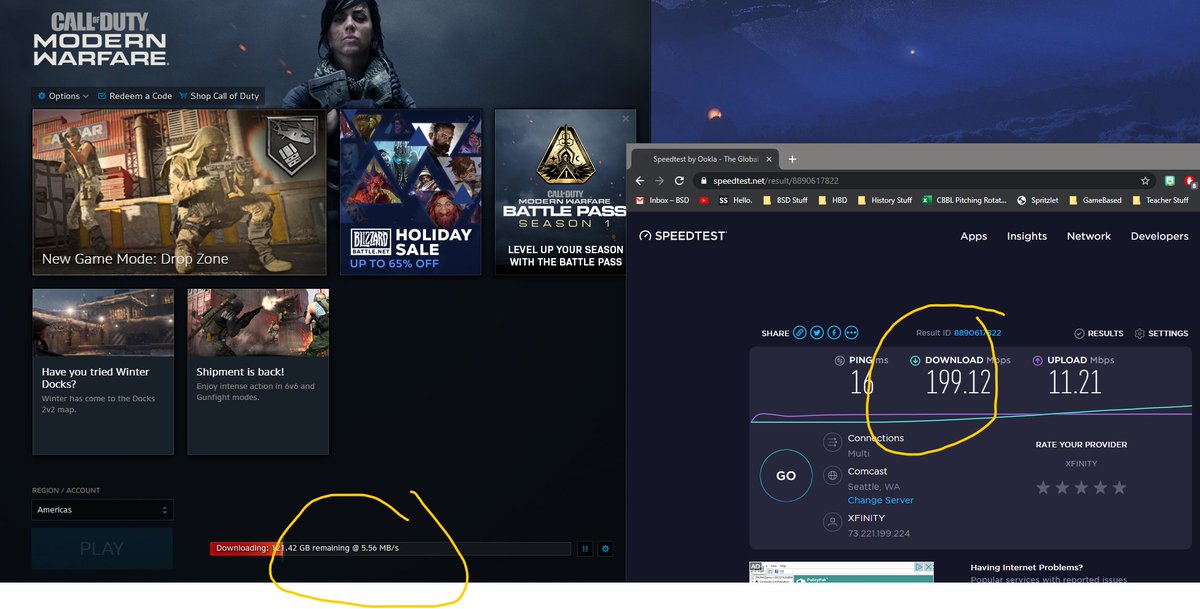Open the Apps menu on Speedtest
The width and height of the screenshot is (1200, 609).
pos(974,236)
